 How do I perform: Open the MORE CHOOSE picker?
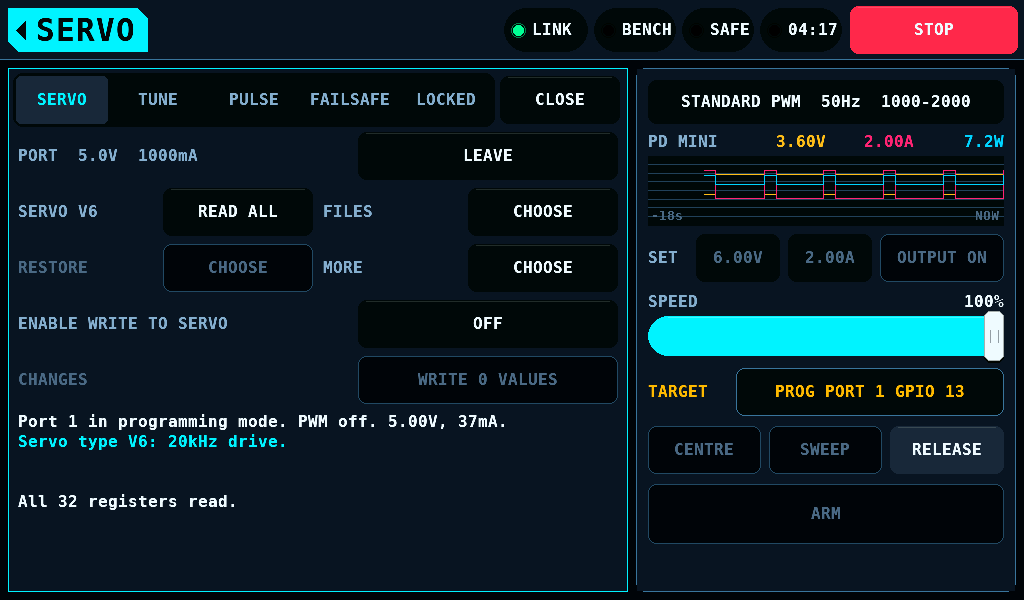543,268
